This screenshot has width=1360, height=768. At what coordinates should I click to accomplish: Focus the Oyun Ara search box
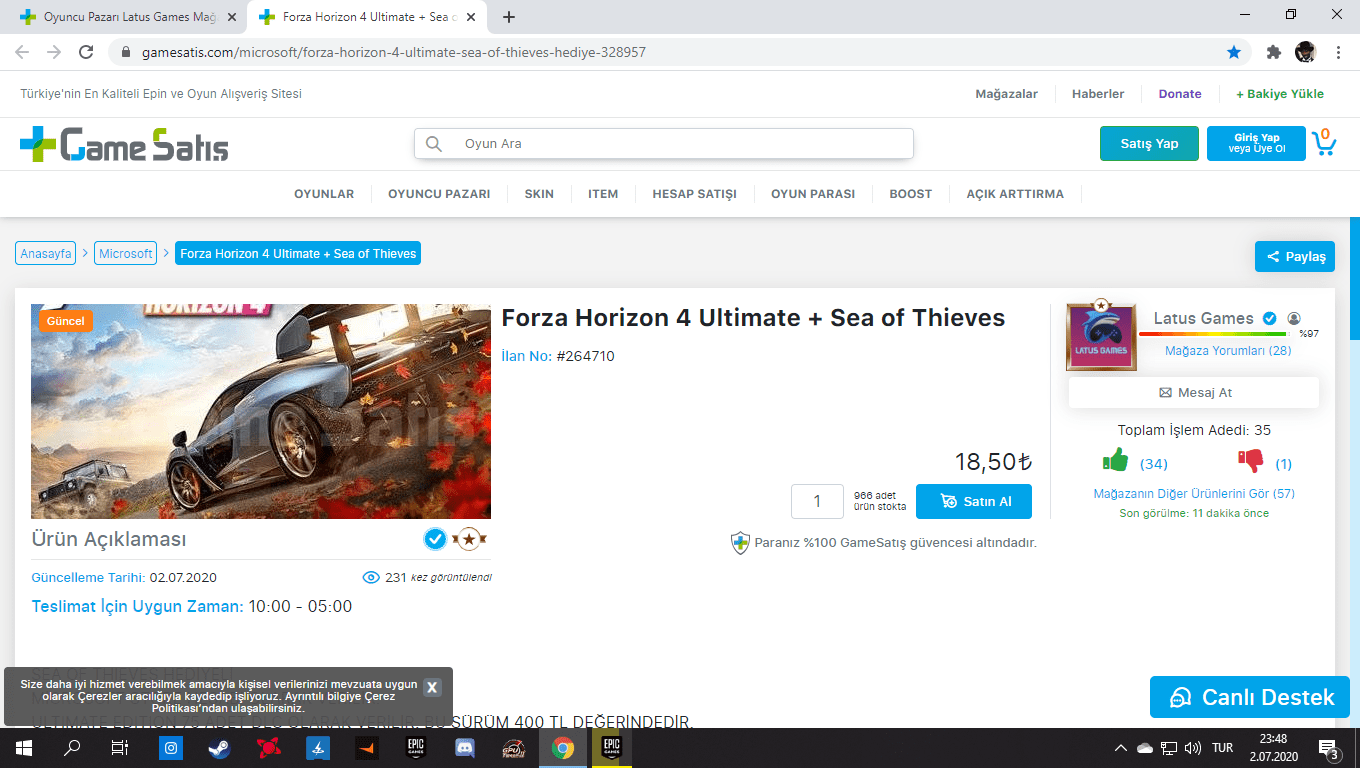click(664, 143)
